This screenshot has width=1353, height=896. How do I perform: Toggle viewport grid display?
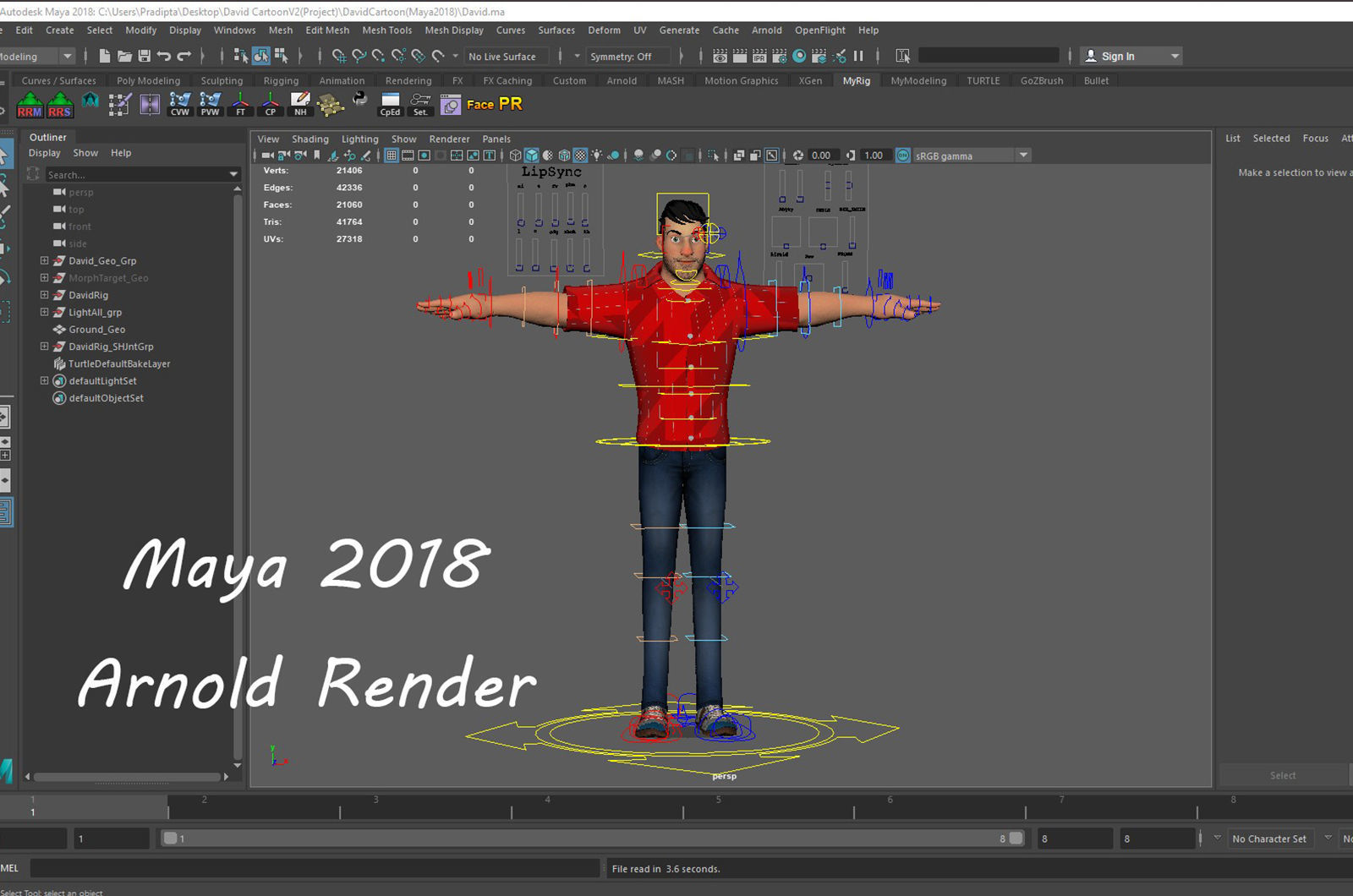tap(392, 156)
